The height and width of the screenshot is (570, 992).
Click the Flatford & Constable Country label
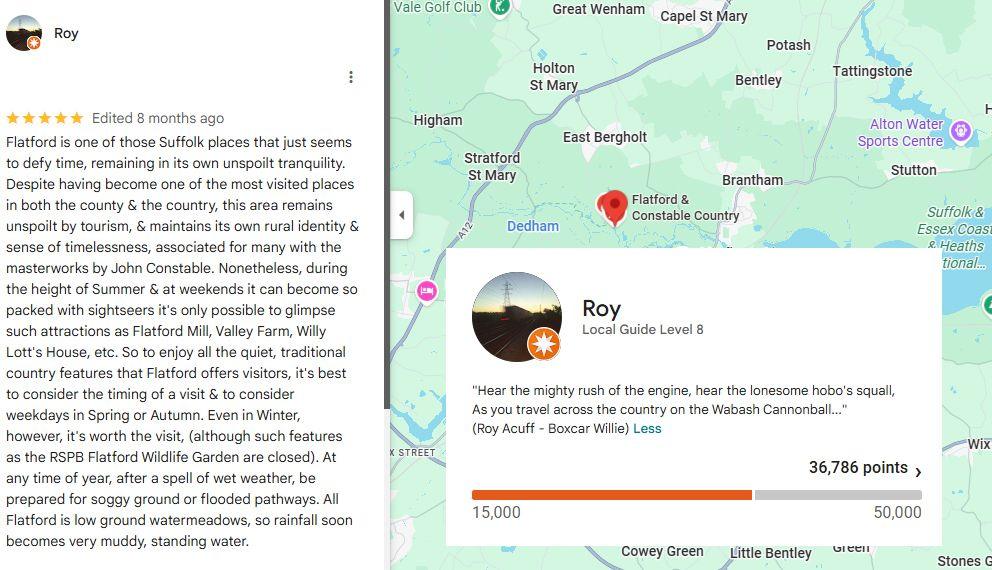point(685,208)
